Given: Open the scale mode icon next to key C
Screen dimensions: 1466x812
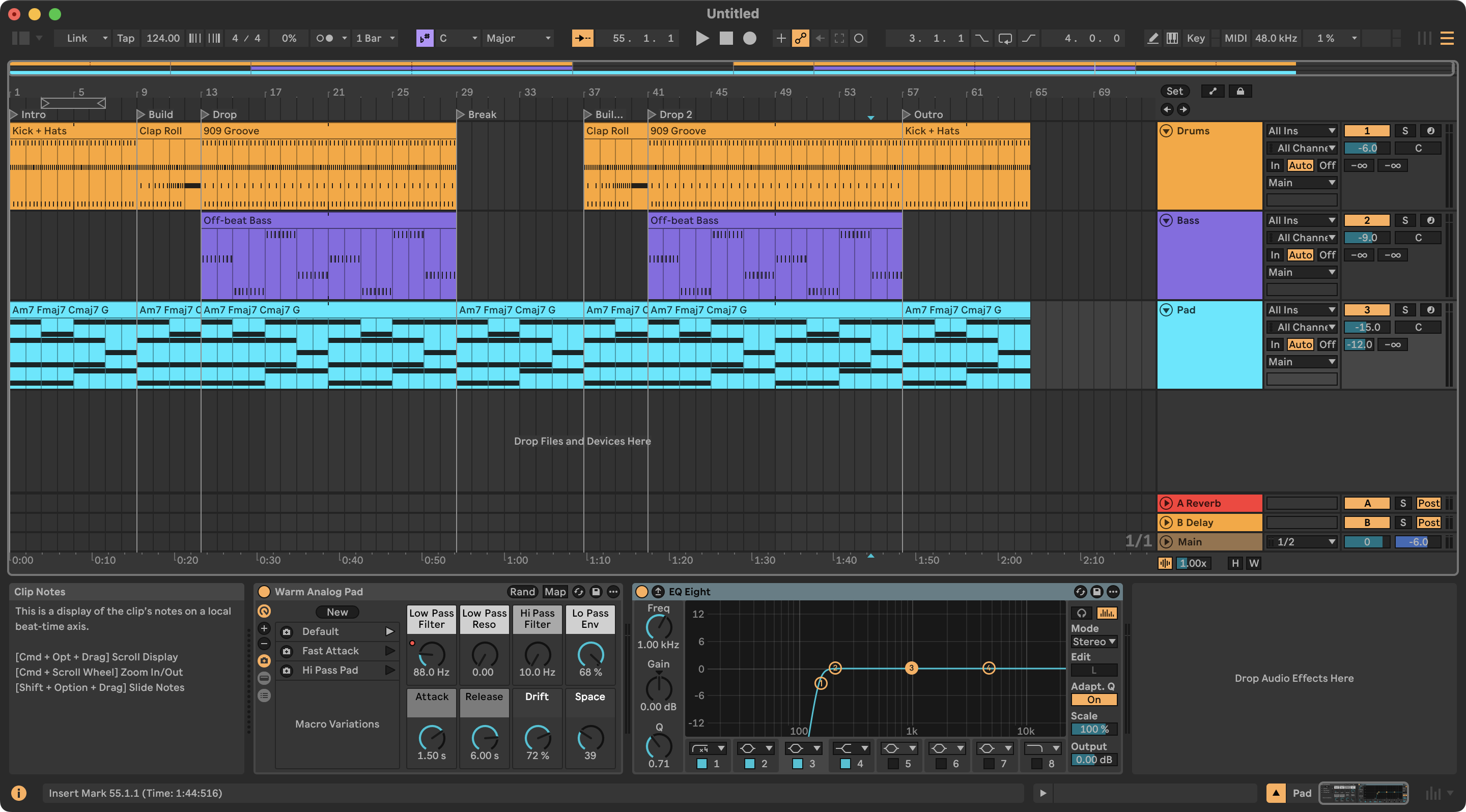Looking at the screenshot, I should pyautogui.click(x=425, y=38).
